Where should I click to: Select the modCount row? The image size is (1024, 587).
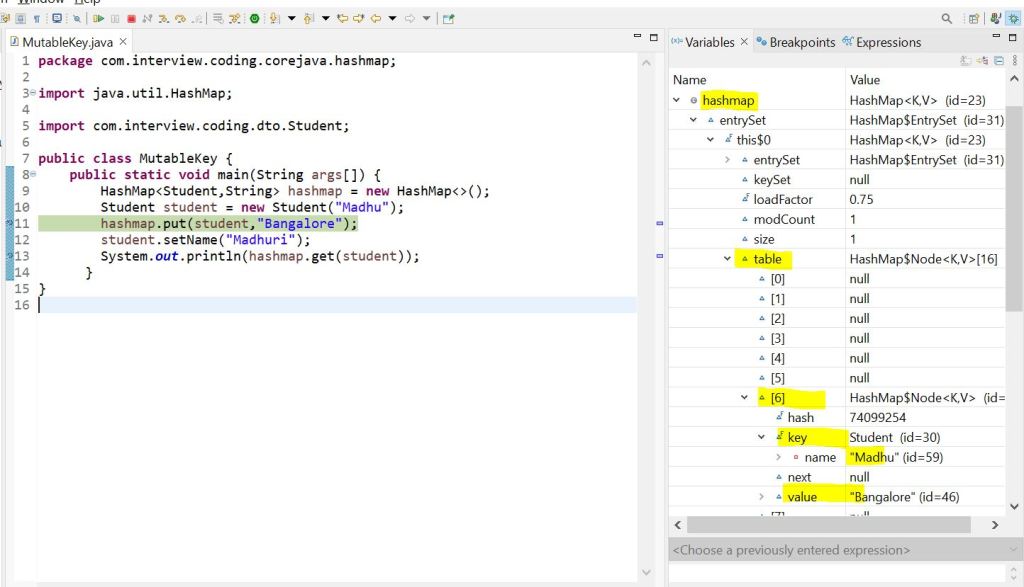837,219
